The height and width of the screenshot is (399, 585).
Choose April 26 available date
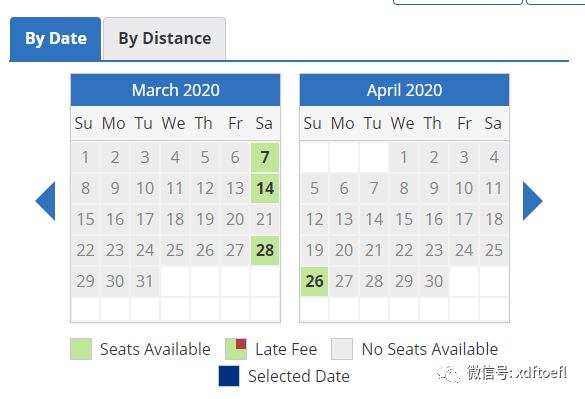[x=315, y=281]
